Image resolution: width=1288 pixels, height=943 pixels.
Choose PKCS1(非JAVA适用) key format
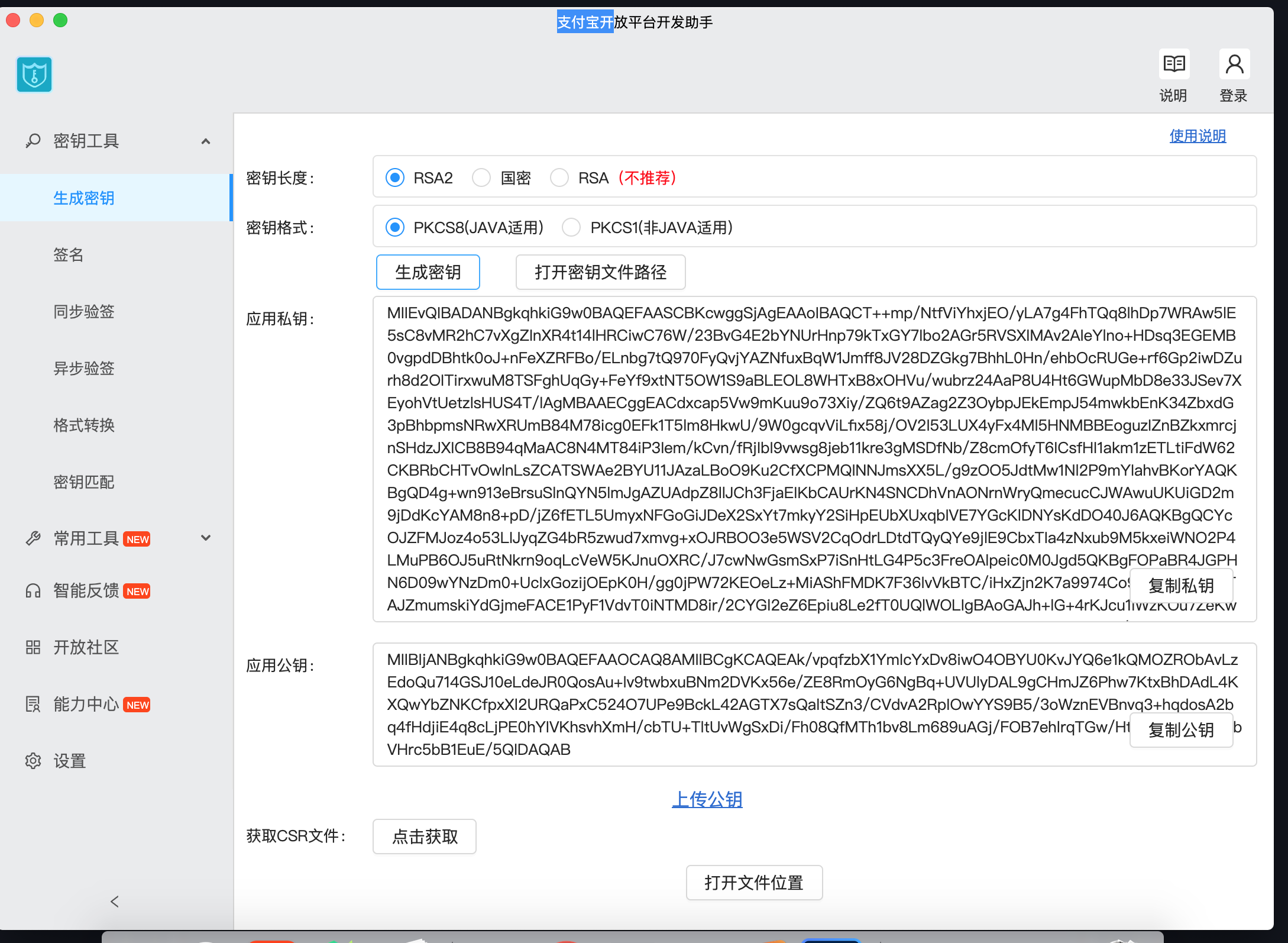[571, 227]
